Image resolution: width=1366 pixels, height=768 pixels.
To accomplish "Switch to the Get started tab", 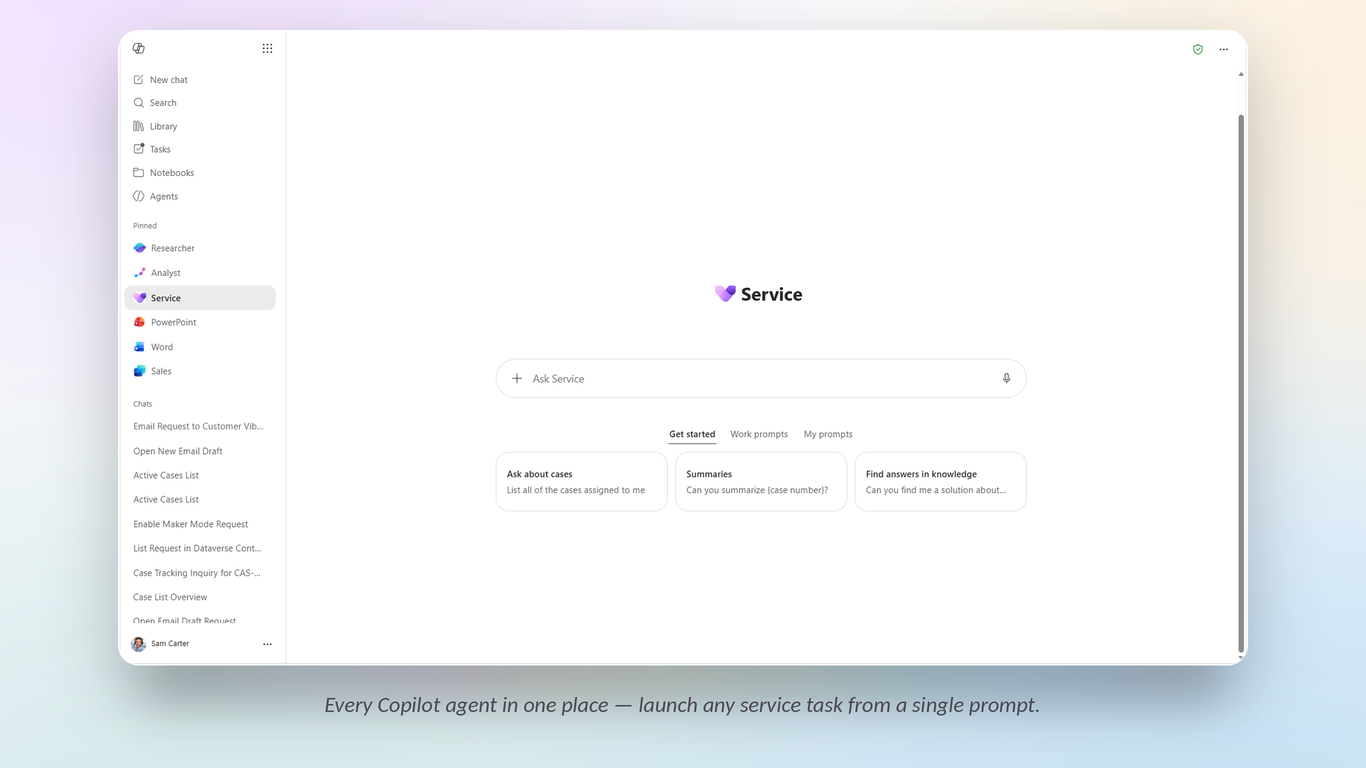I will [692, 434].
